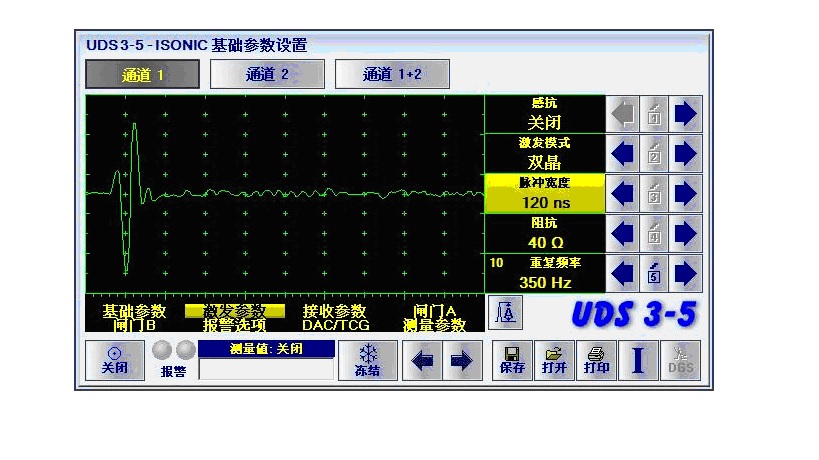The width and height of the screenshot is (819, 460).
Task: Click the blue I info button
Action: coord(638,360)
